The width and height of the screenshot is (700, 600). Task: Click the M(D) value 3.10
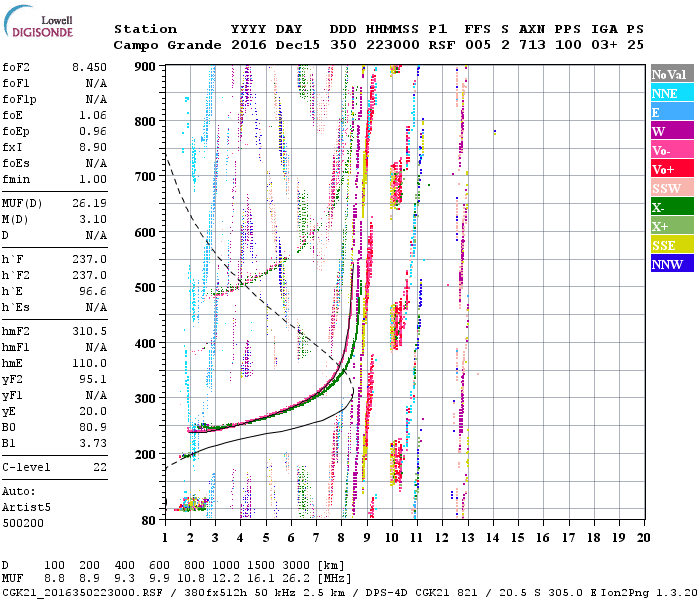(92, 219)
